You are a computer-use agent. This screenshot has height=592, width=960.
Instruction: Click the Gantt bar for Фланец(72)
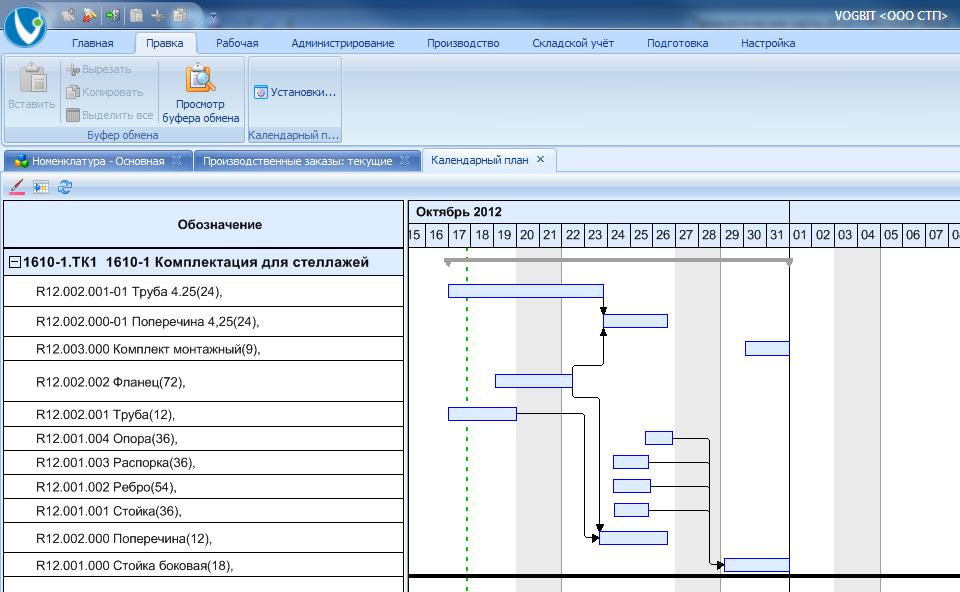[534, 381]
